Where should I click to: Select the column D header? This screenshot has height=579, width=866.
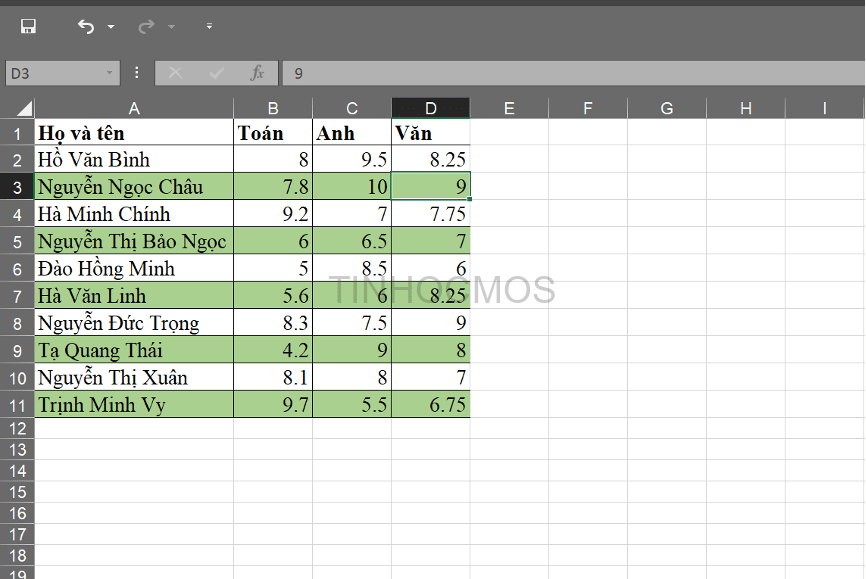[431, 108]
